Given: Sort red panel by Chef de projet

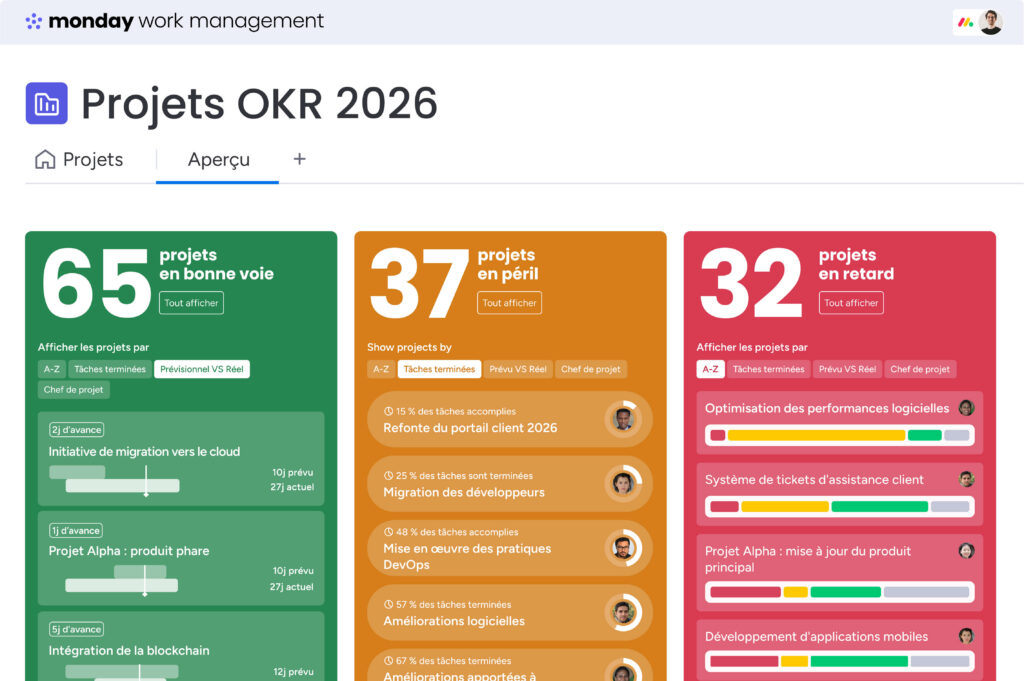Looking at the screenshot, I should (x=920, y=369).
